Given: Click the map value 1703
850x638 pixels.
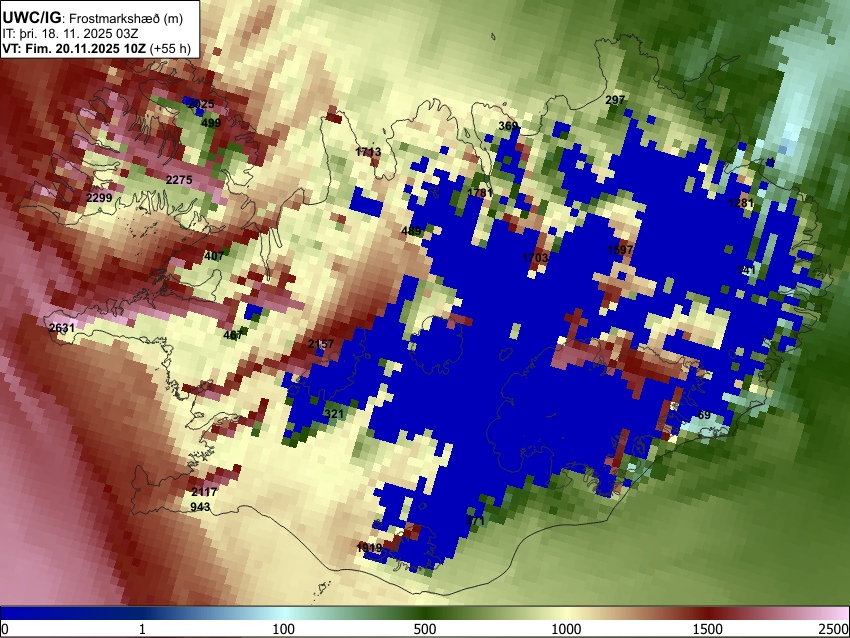Looking at the screenshot, I should tap(535, 258).
